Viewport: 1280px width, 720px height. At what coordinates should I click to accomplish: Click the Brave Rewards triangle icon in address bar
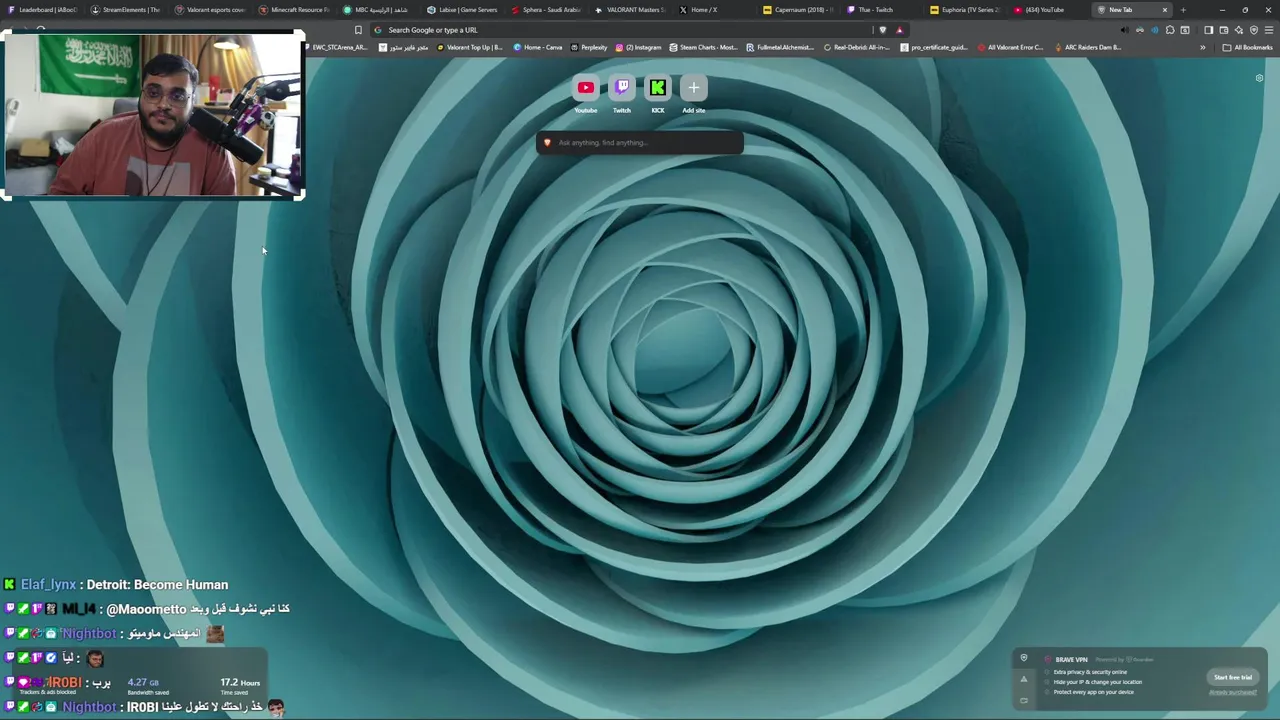click(x=899, y=30)
